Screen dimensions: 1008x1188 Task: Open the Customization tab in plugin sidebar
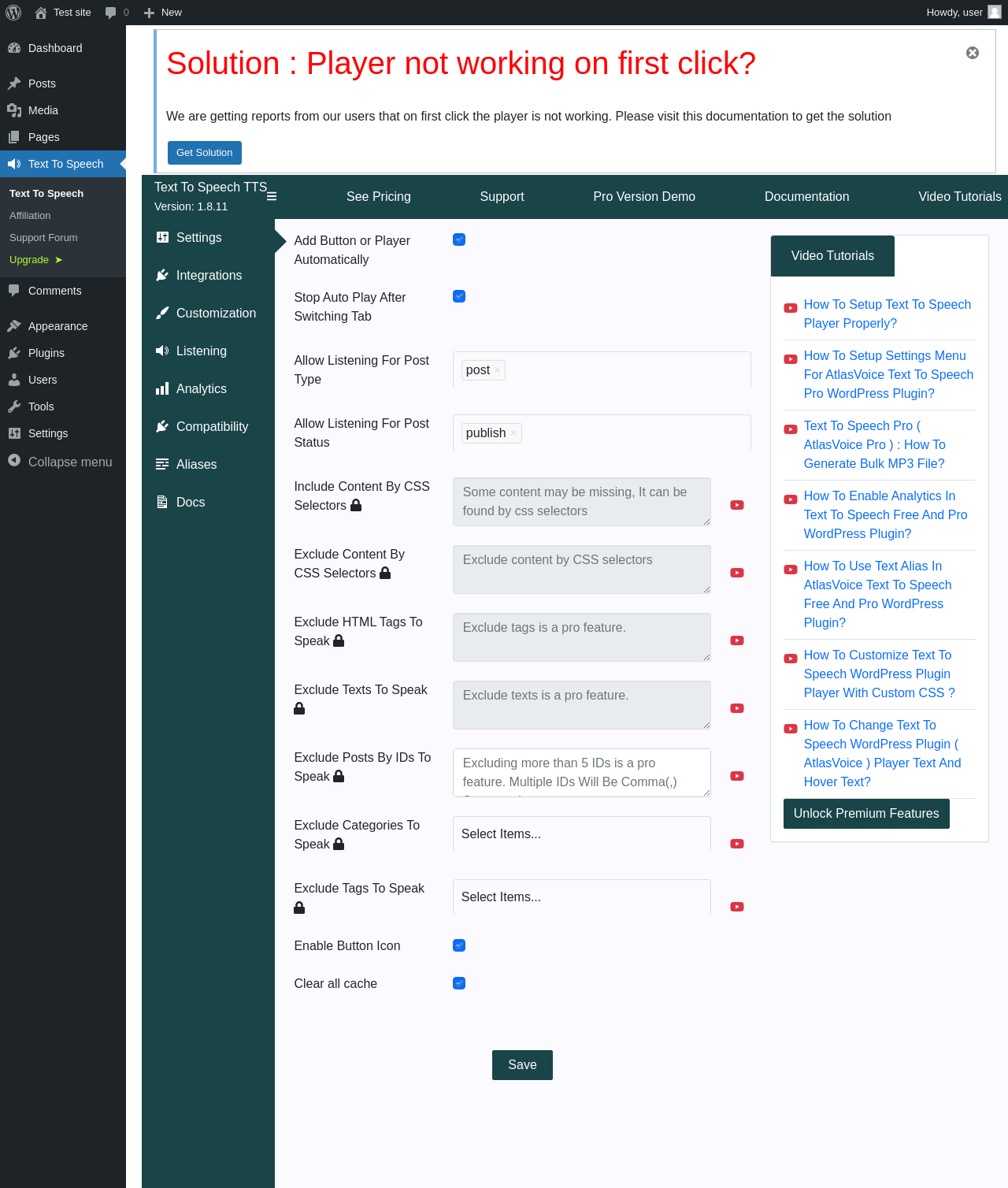click(x=216, y=313)
